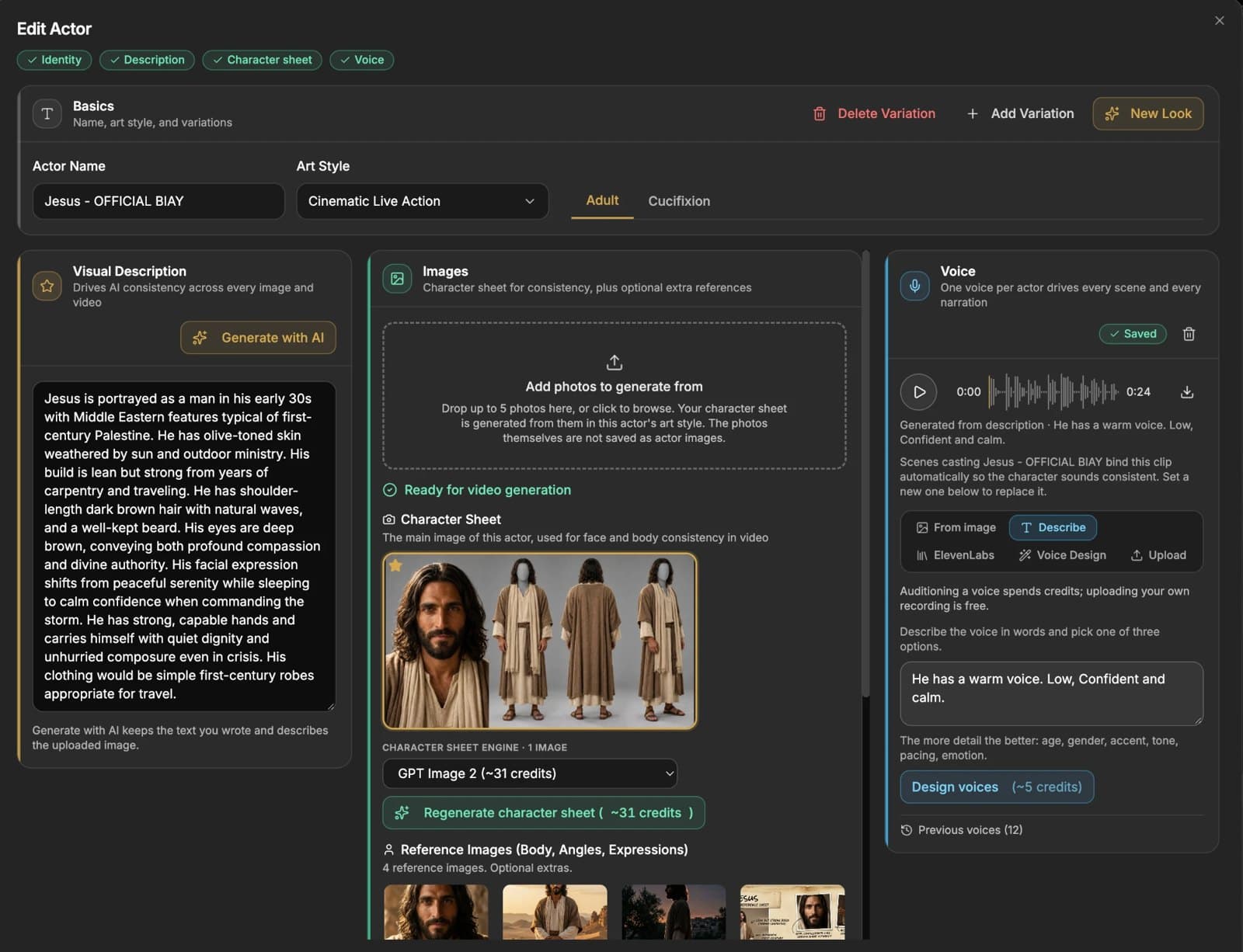The height and width of the screenshot is (952, 1243).
Task: Click the voice description text box
Action: (x=1051, y=693)
